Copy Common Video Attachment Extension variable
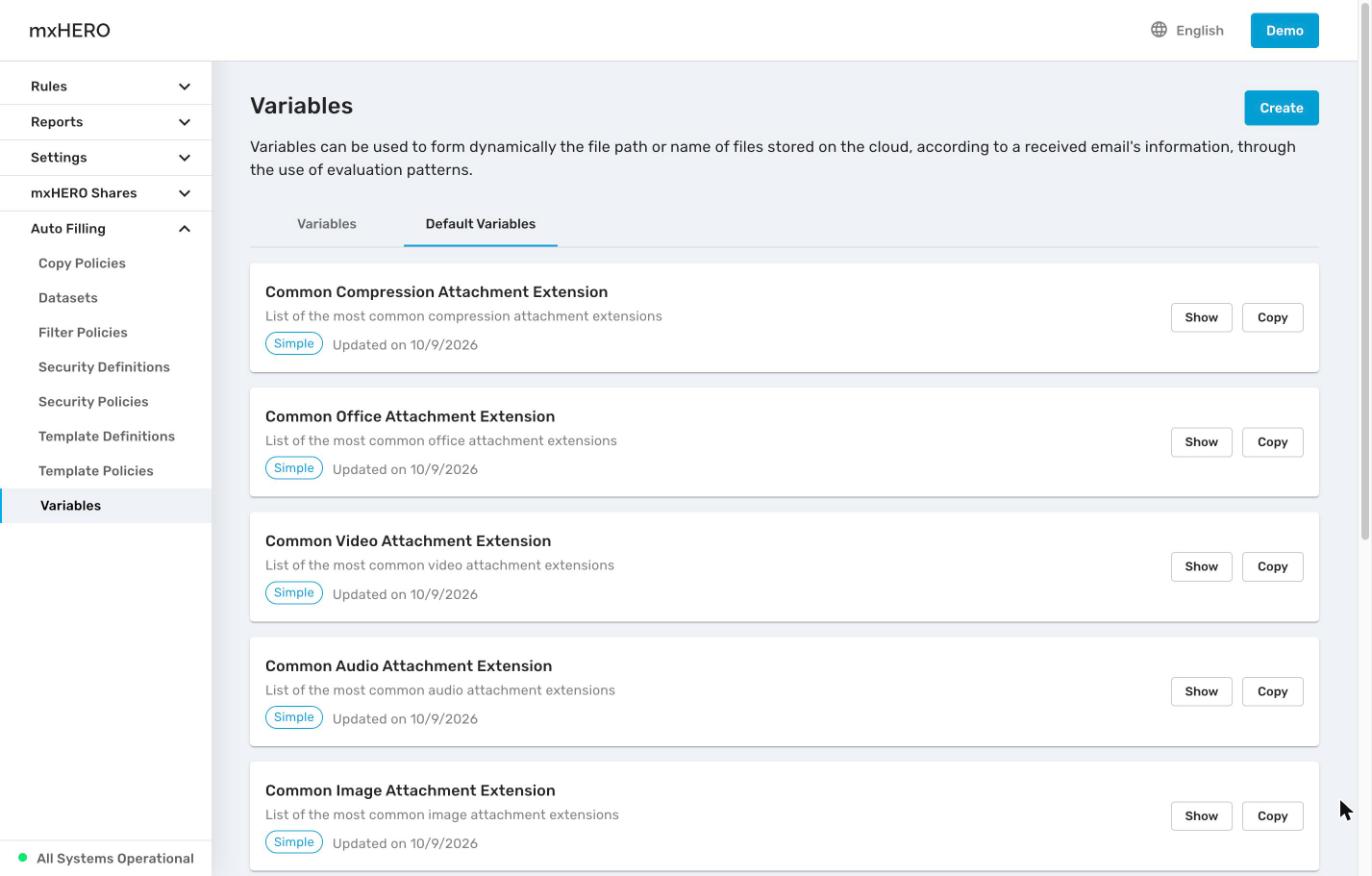This screenshot has width=1372, height=876. click(1272, 566)
